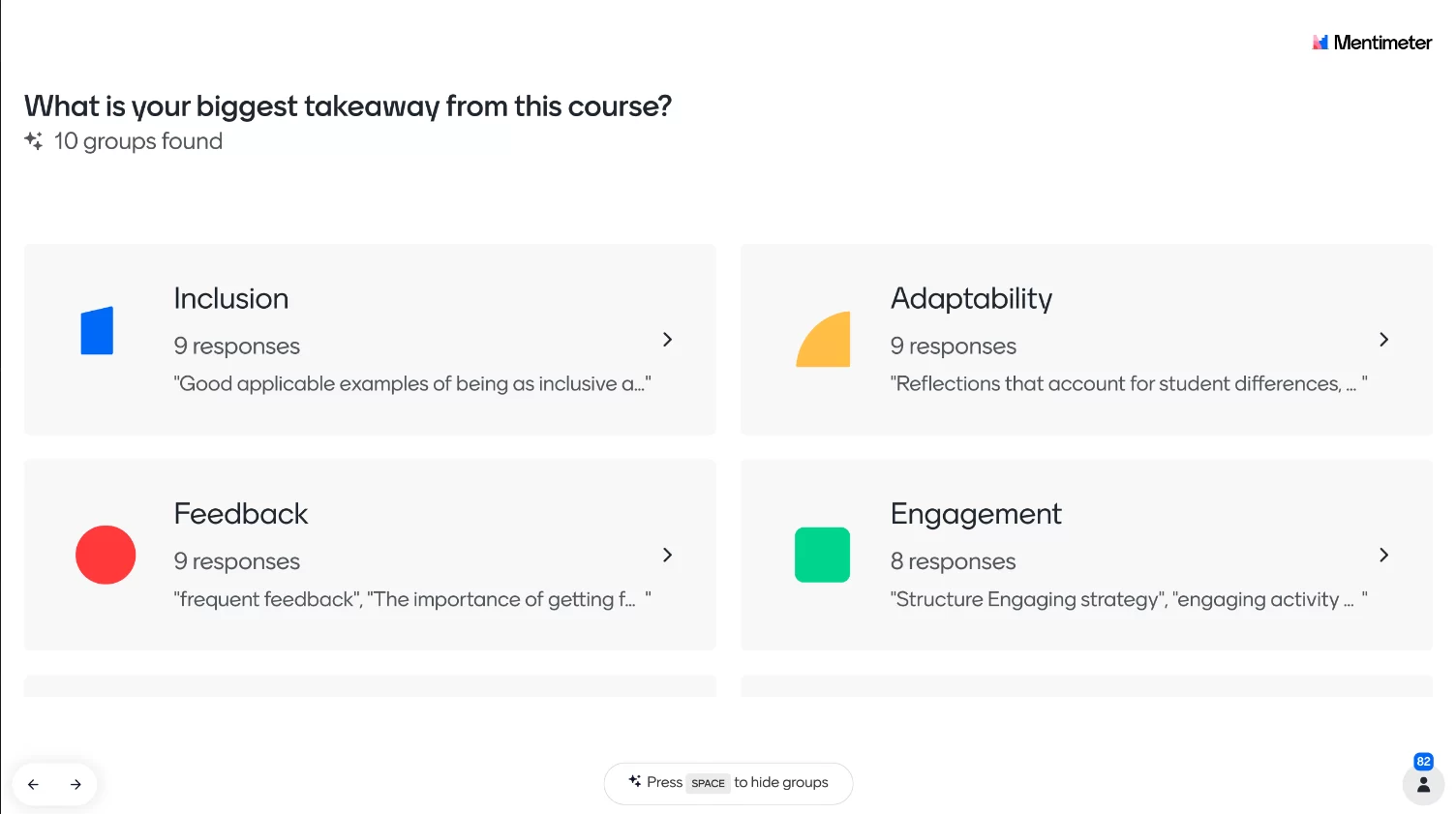Viewport: 1456px width, 814px height.
Task: Expand the Adaptability group chevron
Action: click(x=1383, y=340)
